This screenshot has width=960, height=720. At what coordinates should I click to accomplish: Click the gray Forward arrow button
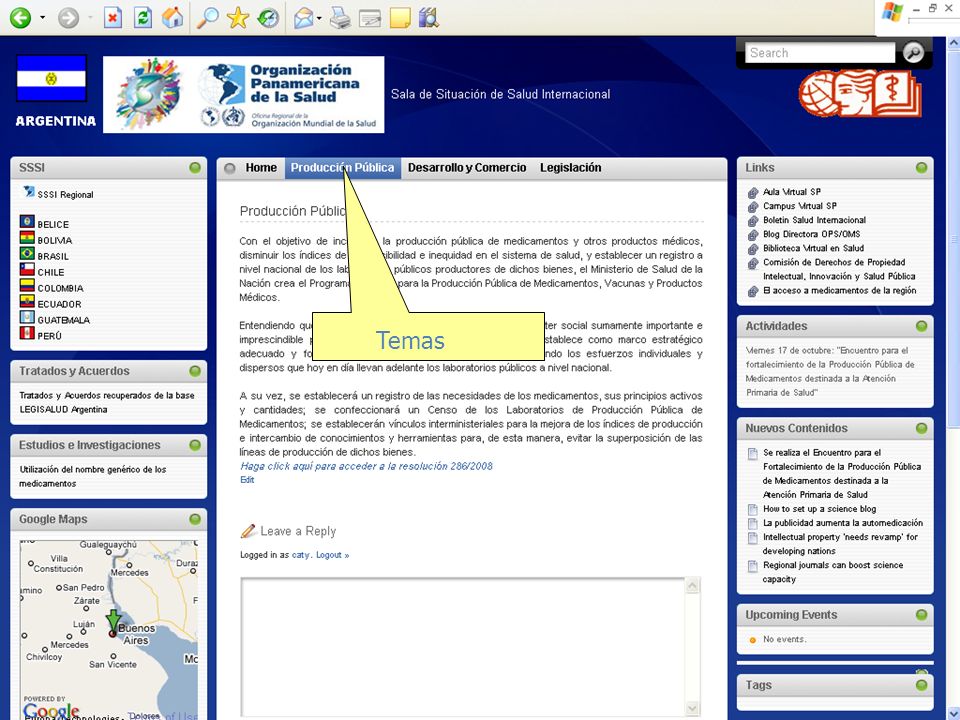[69, 18]
